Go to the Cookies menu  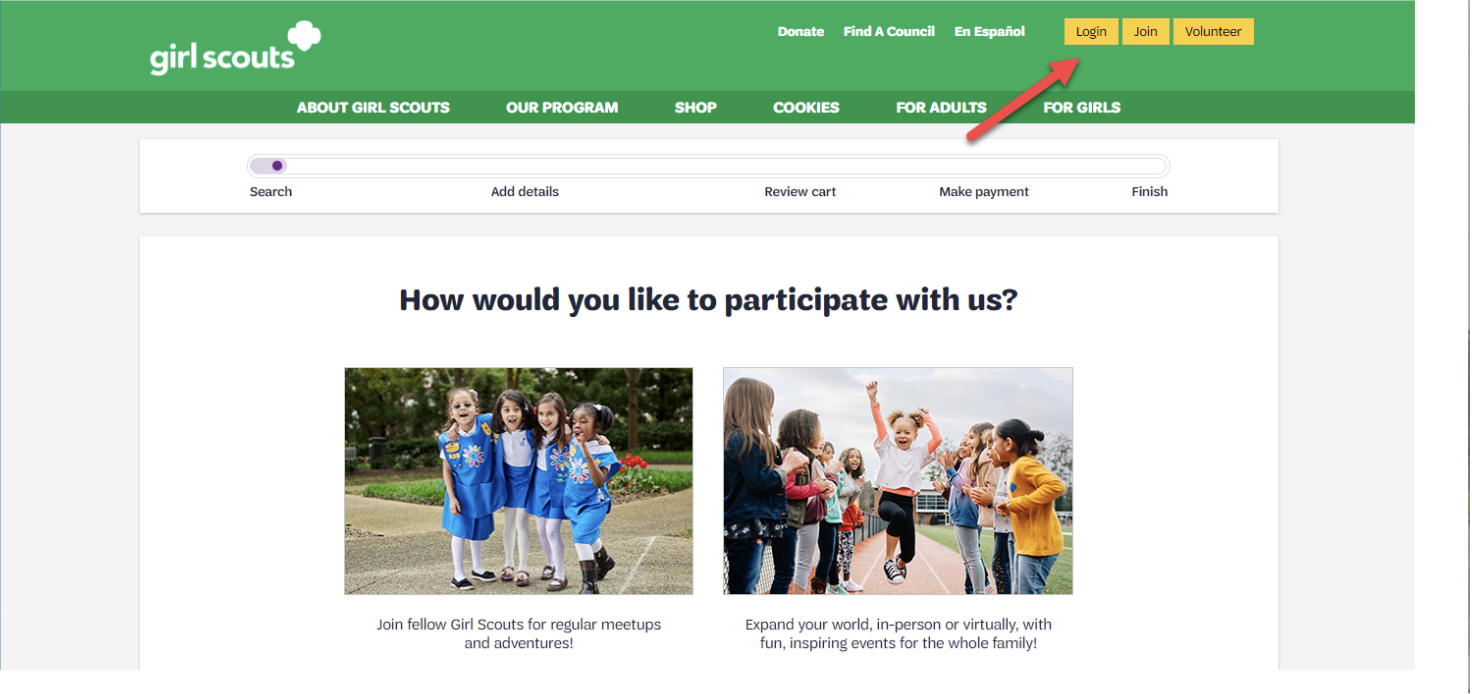pyautogui.click(x=806, y=108)
